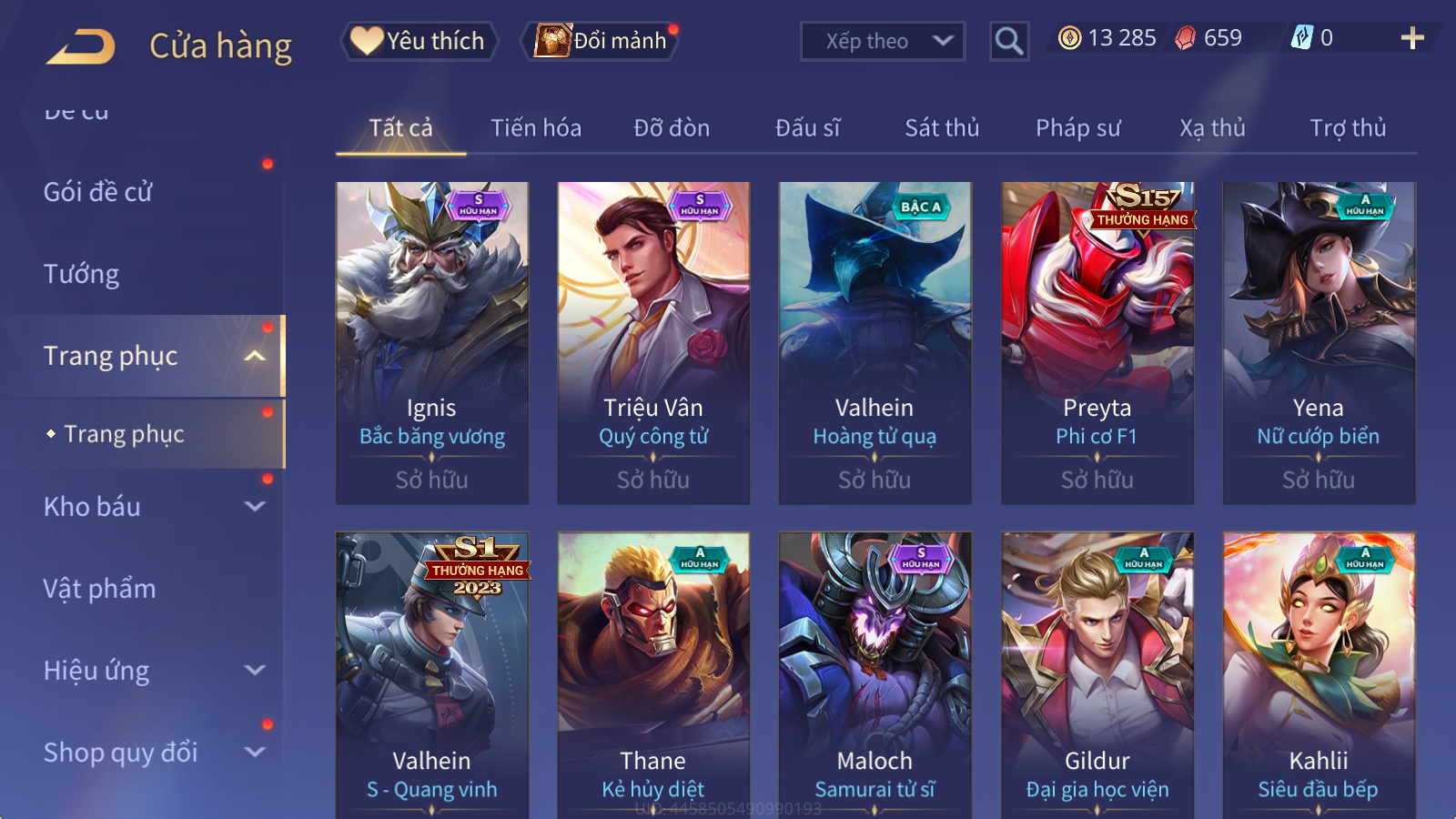This screenshot has width=1456, height=819.
Task: Expand the Shop quy đổi section
Action: (x=256, y=753)
